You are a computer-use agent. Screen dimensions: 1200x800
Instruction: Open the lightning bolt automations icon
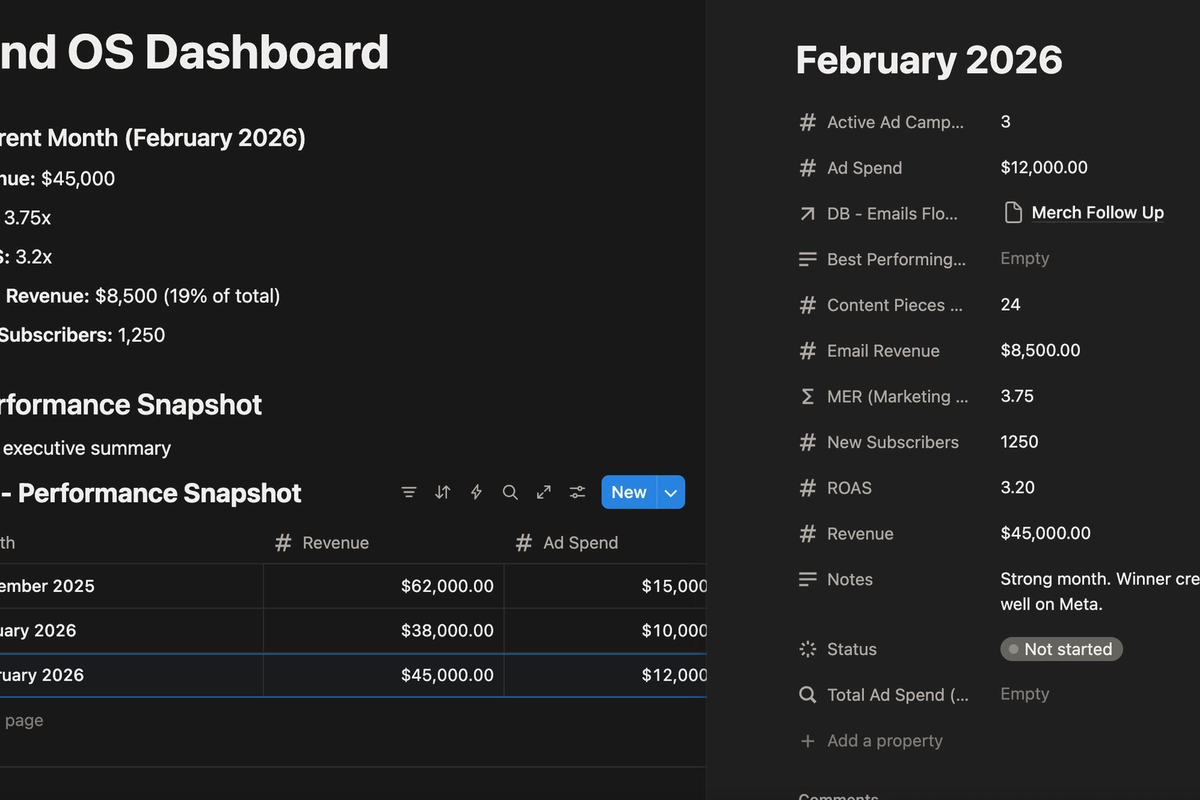click(476, 492)
